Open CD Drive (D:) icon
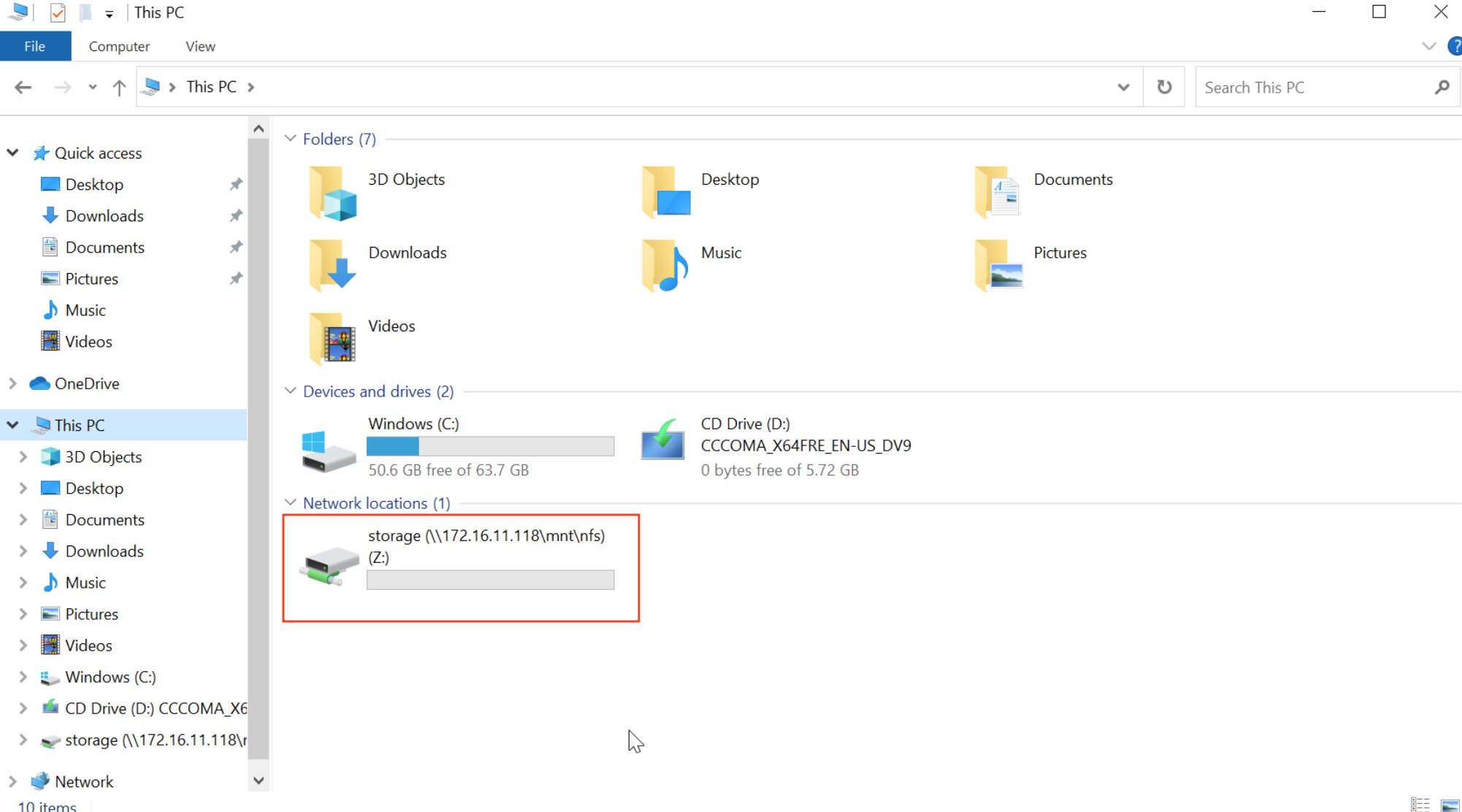Viewport: 1462px width, 812px height. (x=662, y=443)
